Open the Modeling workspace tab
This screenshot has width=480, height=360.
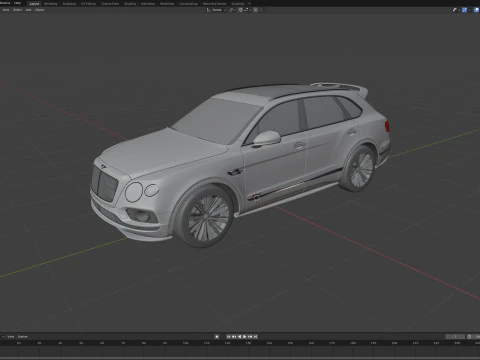(x=51, y=4)
